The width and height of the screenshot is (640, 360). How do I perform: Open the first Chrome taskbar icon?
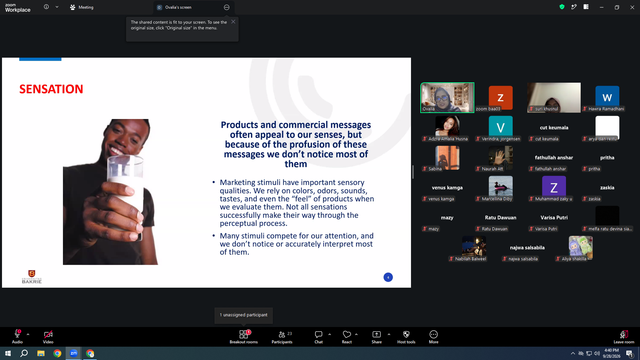pyautogui.click(x=57, y=353)
